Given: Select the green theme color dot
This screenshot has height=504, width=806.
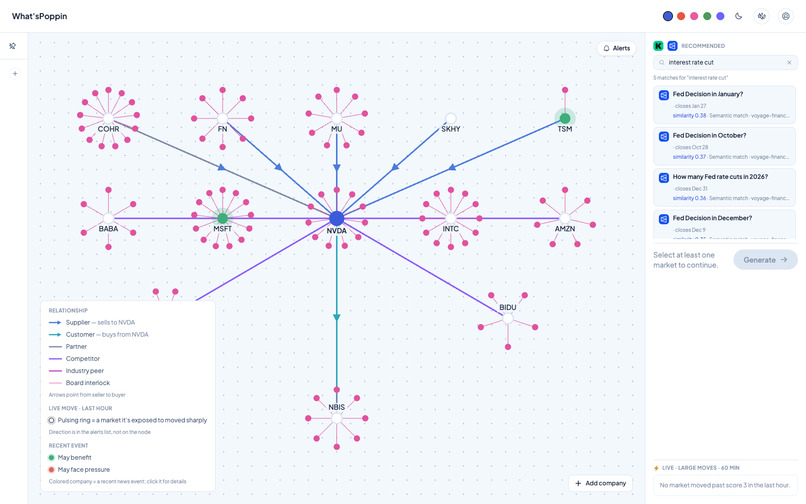Looking at the screenshot, I should coord(707,16).
